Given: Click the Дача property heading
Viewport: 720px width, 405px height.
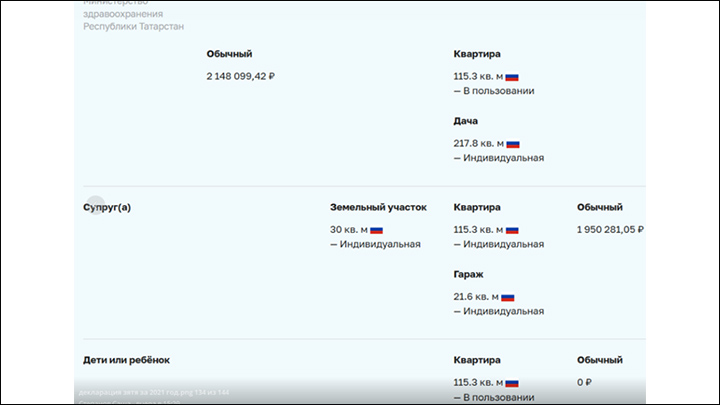Looking at the screenshot, I should point(465,121).
